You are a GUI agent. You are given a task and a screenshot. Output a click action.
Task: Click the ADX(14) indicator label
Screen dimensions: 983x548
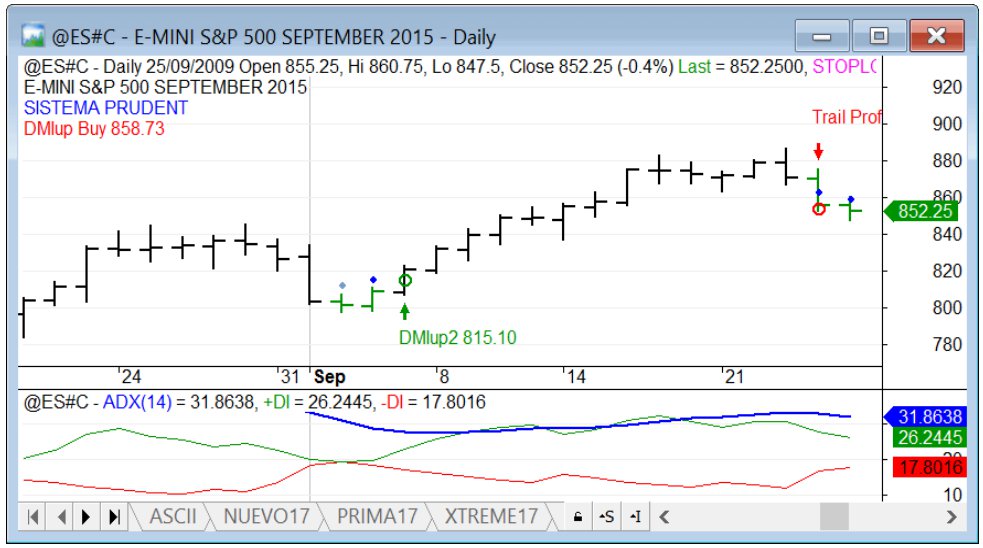pyautogui.click(x=137, y=402)
